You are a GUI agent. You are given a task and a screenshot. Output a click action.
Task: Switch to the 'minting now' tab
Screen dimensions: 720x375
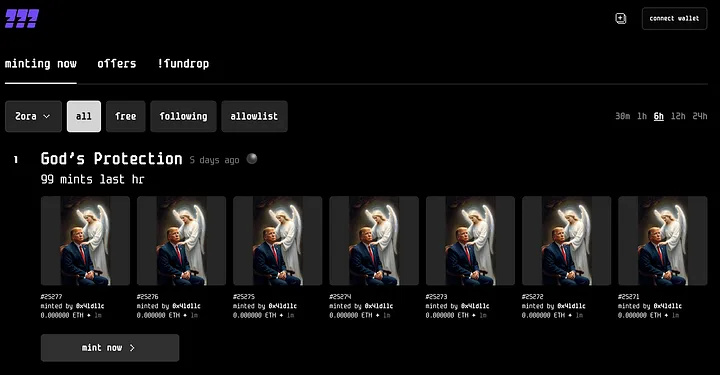41,64
